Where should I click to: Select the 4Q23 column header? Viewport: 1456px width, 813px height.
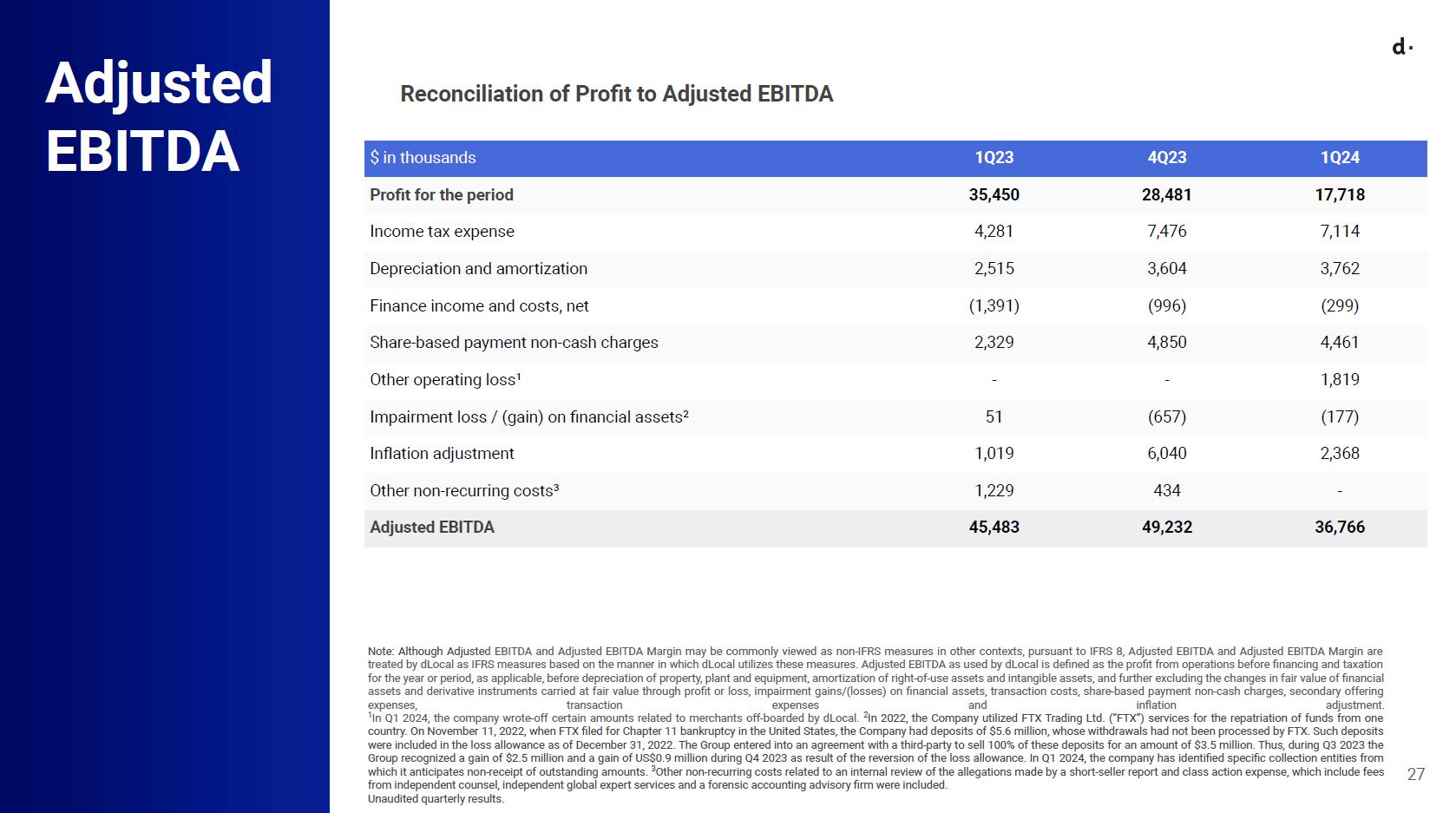tap(1167, 158)
